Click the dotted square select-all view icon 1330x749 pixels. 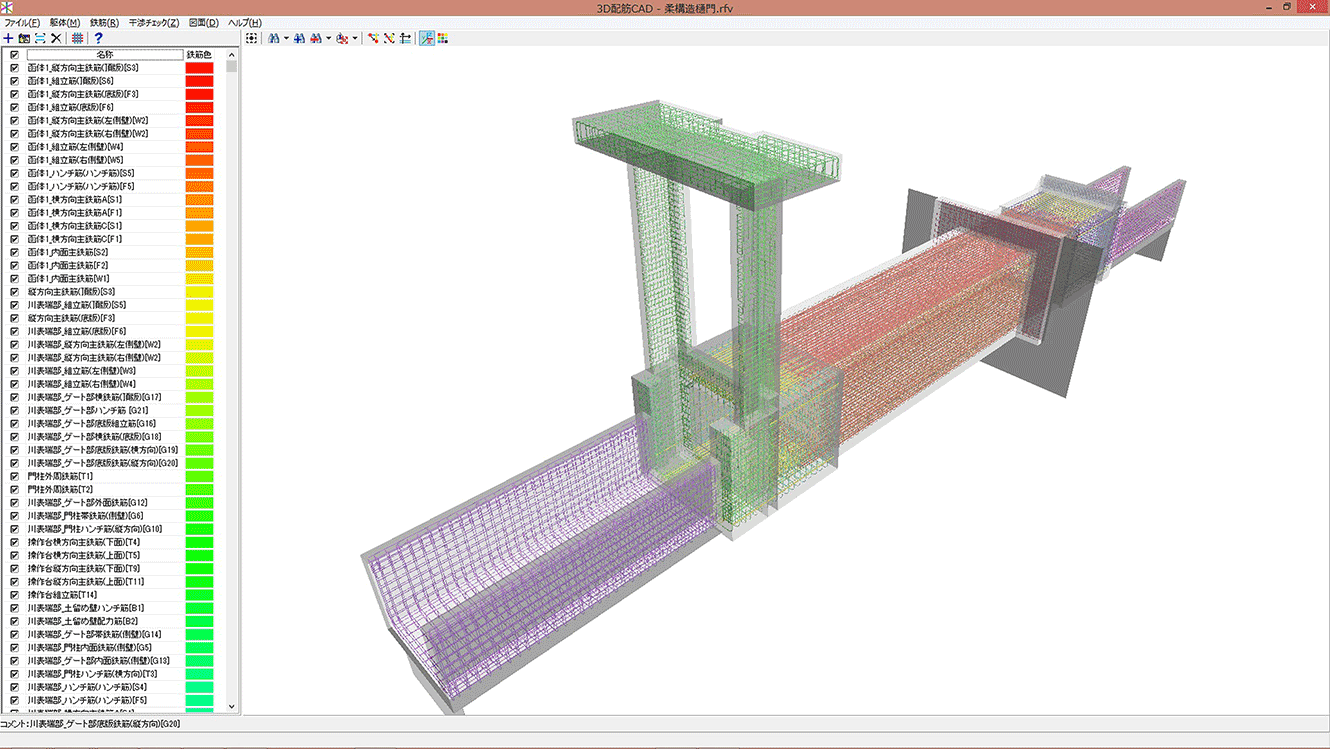click(x=252, y=38)
